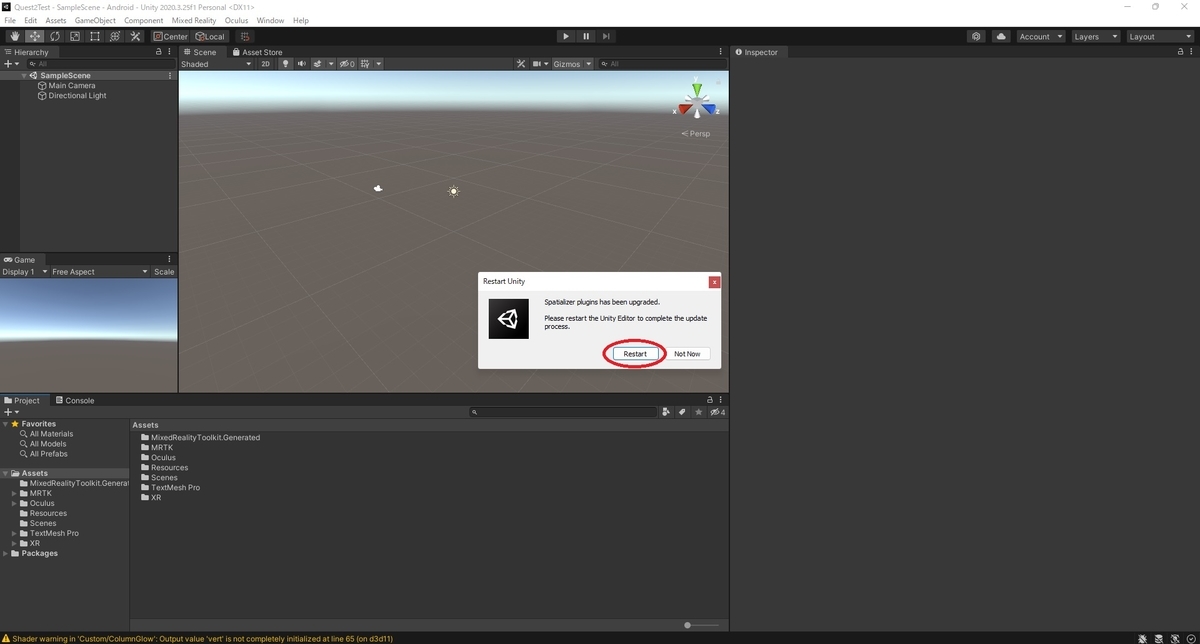Search Project by label icon

tap(682, 412)
